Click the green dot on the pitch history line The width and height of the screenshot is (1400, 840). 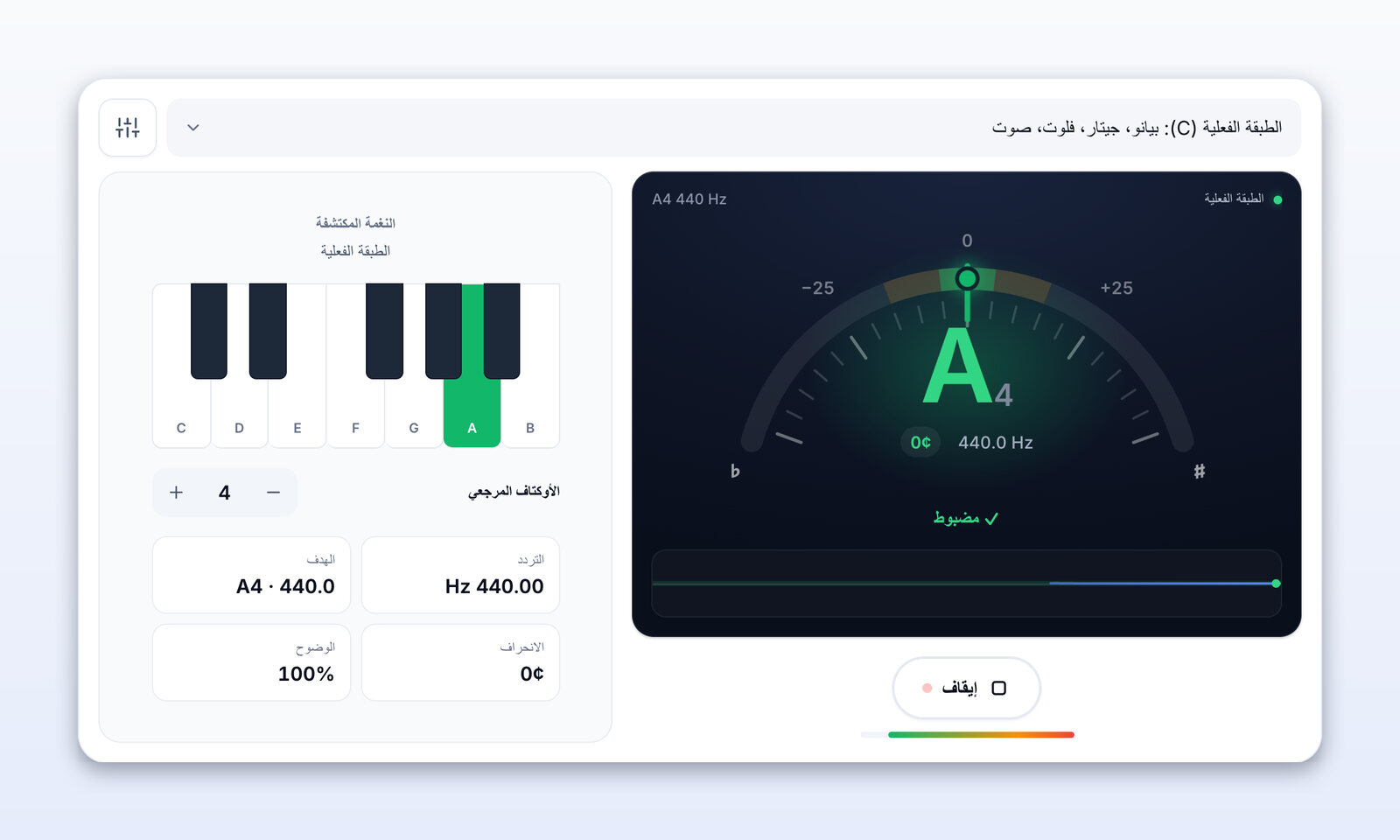1276,583
